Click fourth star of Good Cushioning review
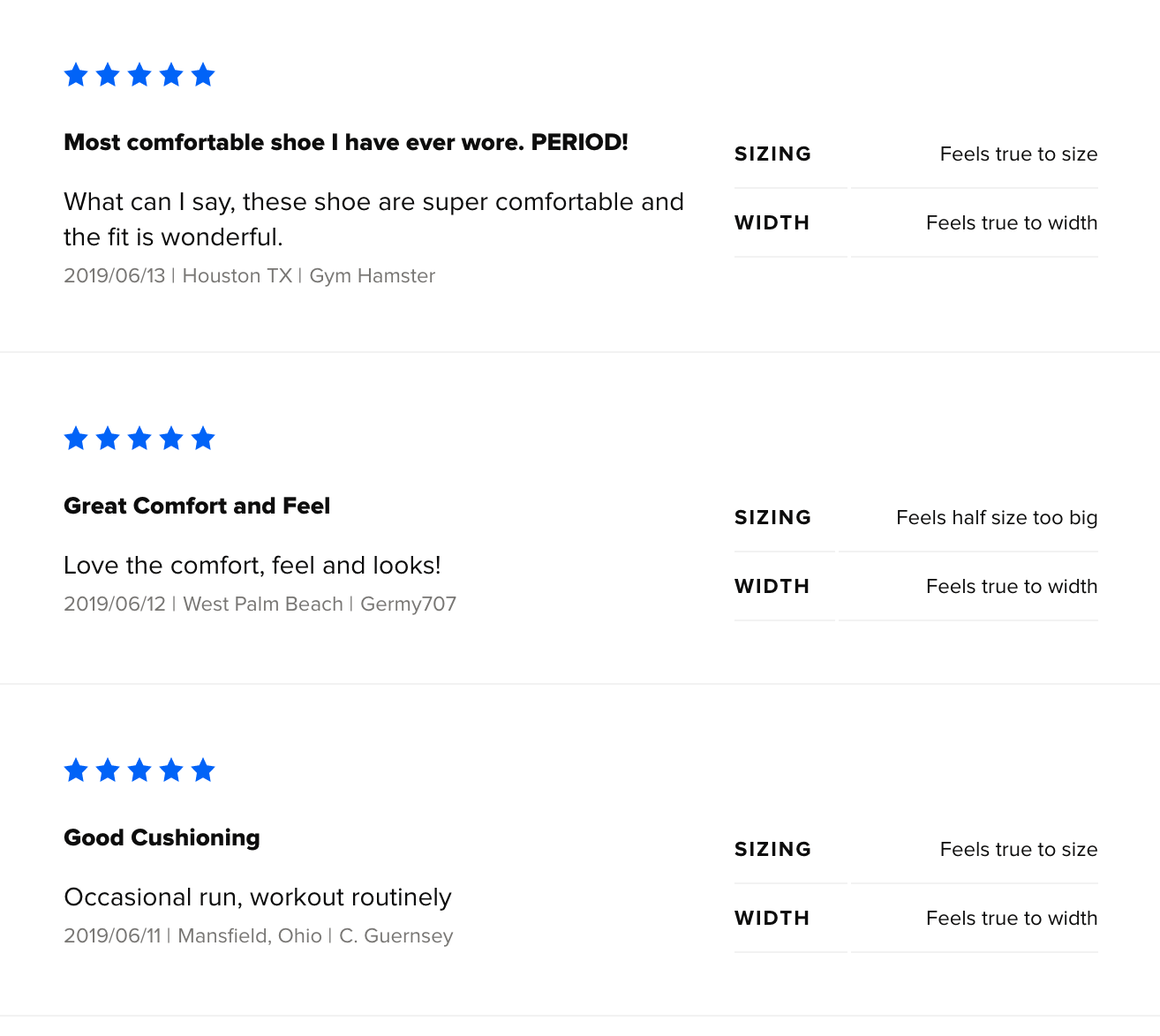The image size is (1160, 1036). click(x=171, y=770)
